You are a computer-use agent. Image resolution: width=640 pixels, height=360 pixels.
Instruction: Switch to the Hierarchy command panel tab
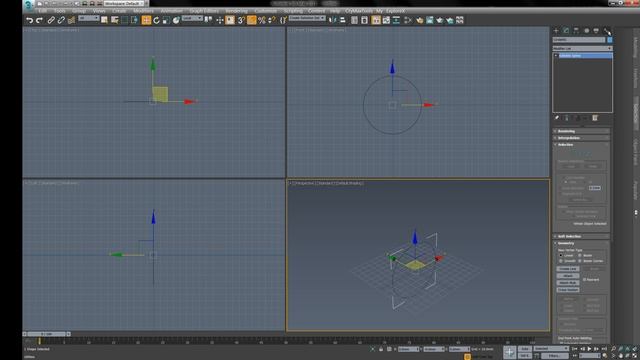click(x=576, y=31)
